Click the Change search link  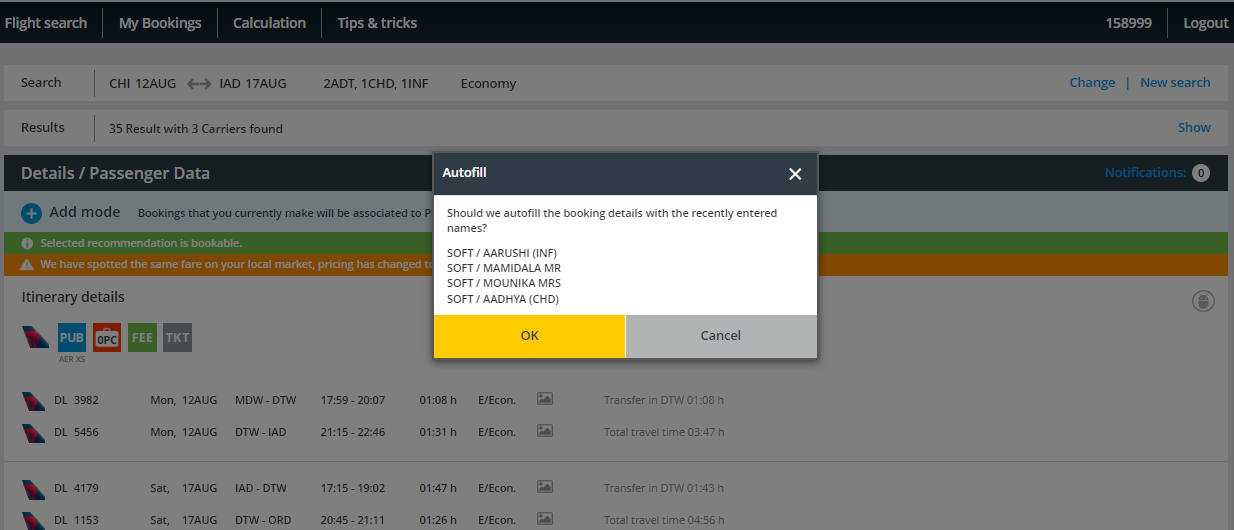[1092, 83]
